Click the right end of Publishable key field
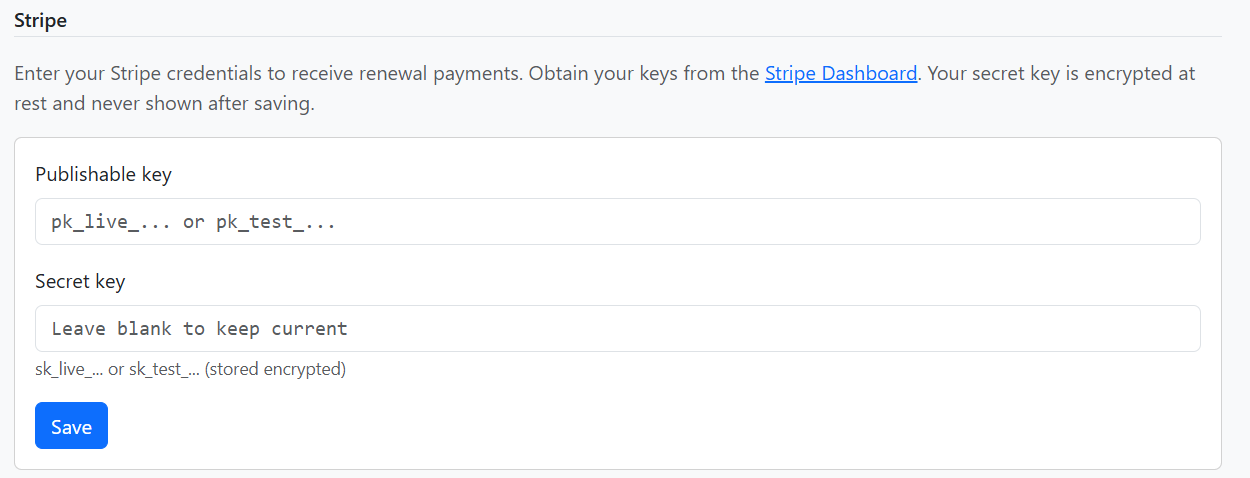1250x478 pixels. point(1170,222)
